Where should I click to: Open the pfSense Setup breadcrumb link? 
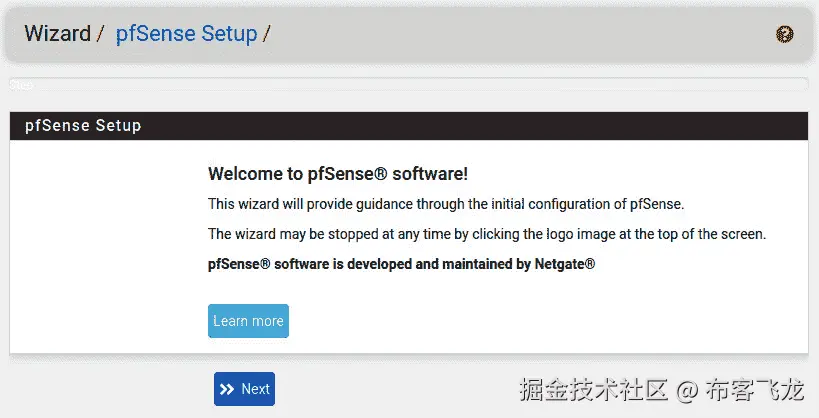(x=186, y=34)
